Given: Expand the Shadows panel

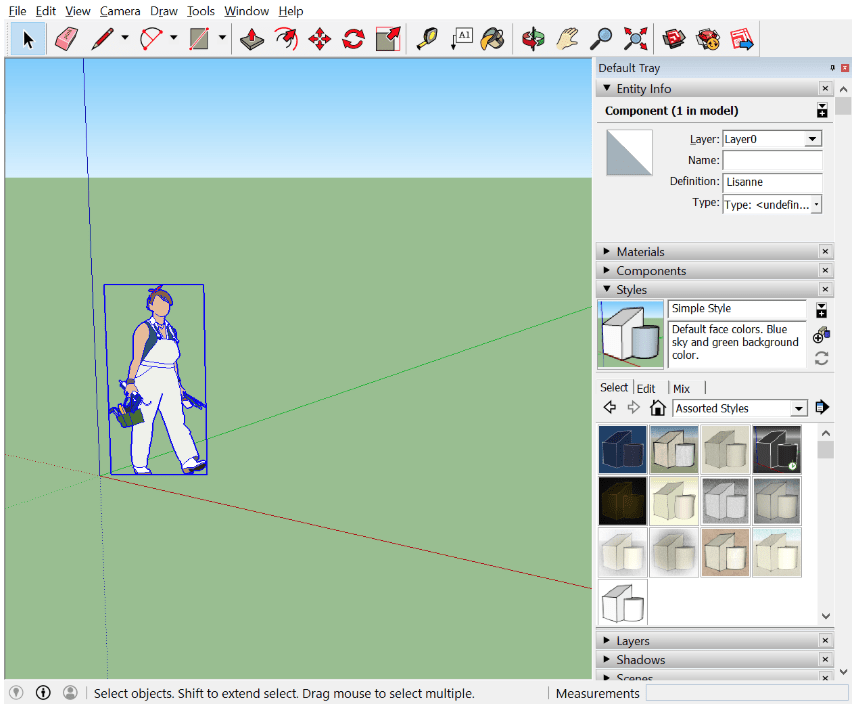Looking at the screenshot, I should [640, 660].
